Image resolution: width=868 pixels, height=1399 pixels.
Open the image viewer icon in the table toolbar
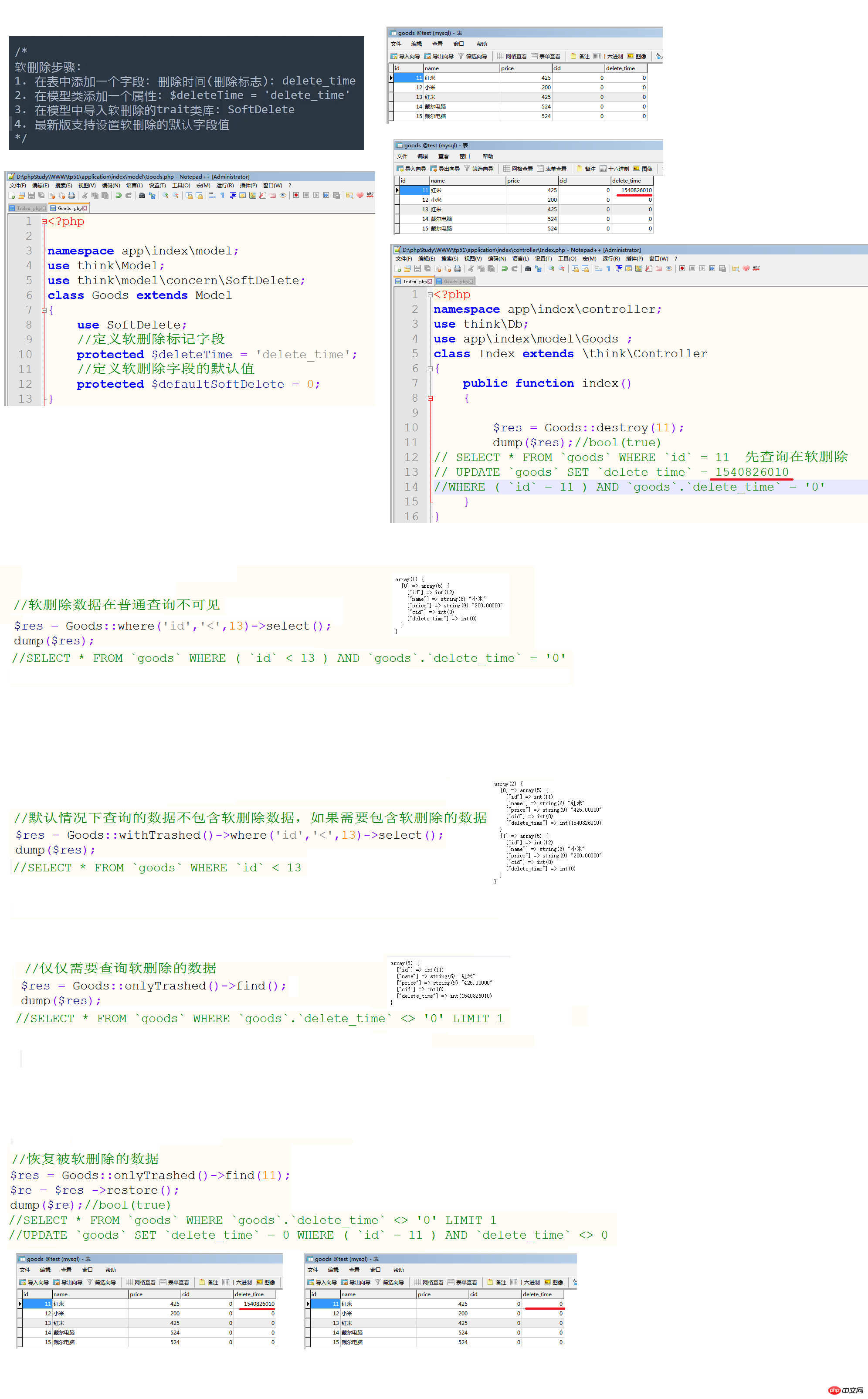(x=638, y=56)
